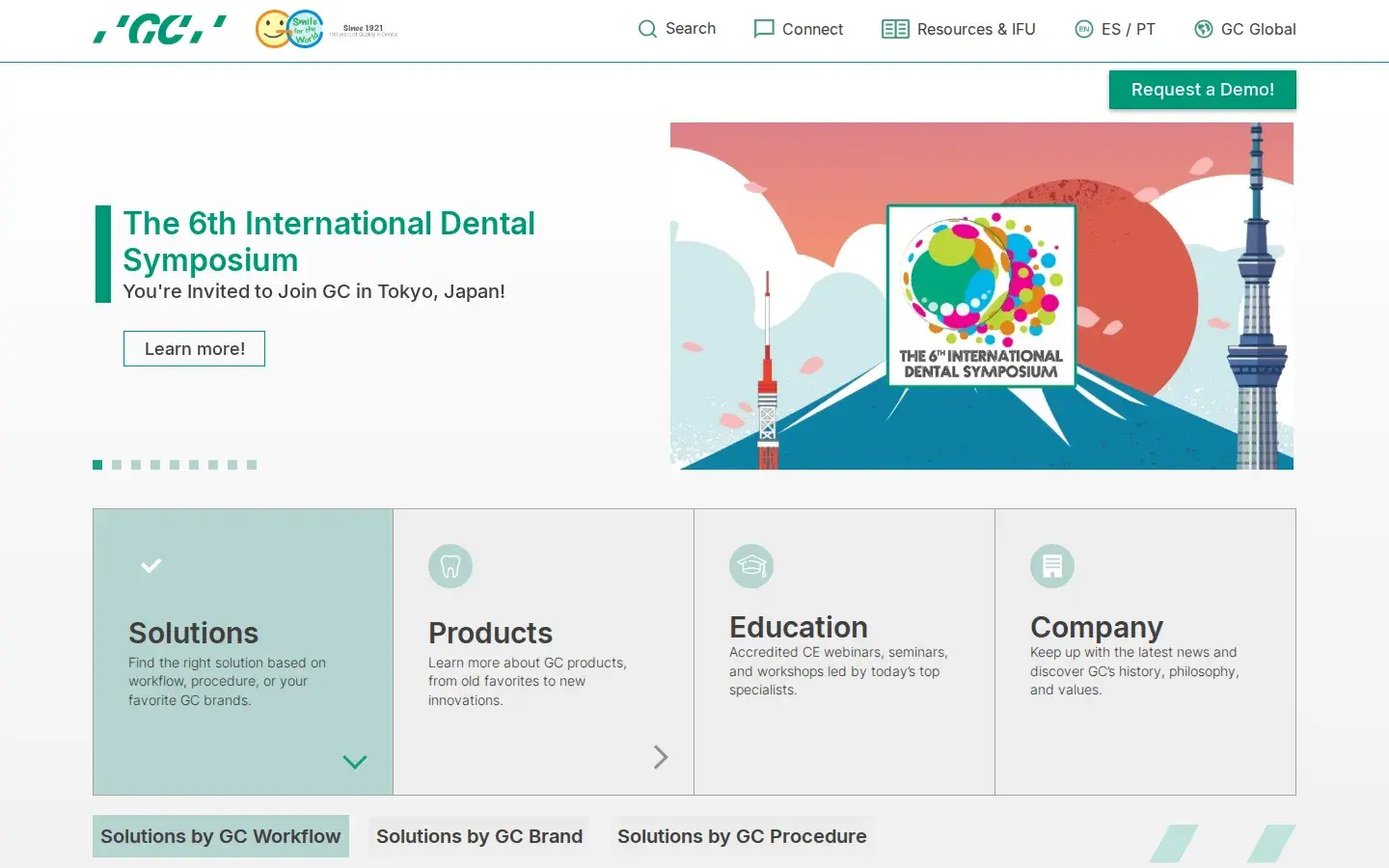Select the first carousel slide indicator

pos(97,465)
